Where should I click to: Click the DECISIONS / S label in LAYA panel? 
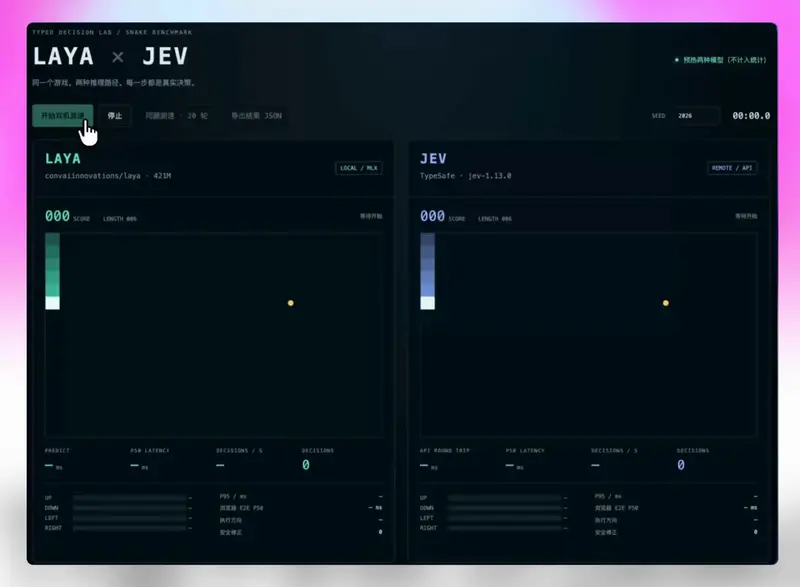tap(239, 451)
